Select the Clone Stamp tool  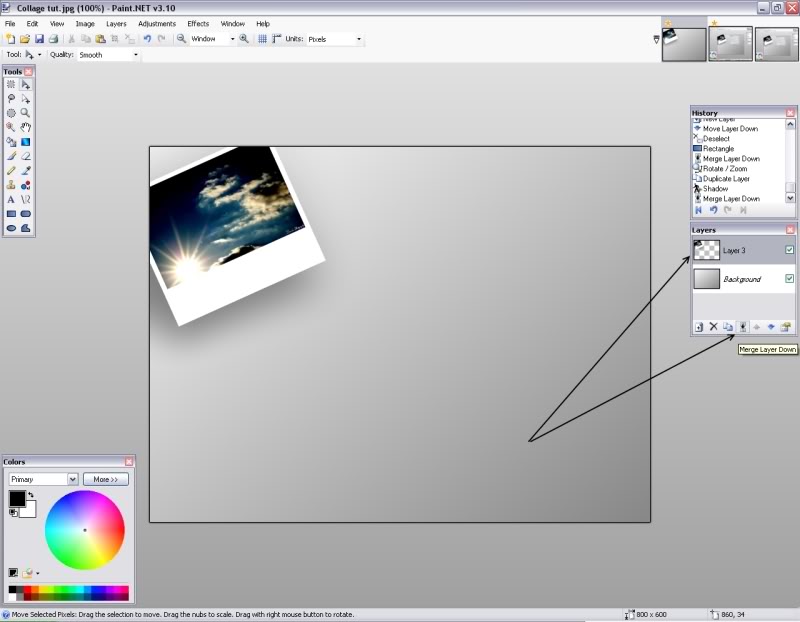tap(11, 185)
